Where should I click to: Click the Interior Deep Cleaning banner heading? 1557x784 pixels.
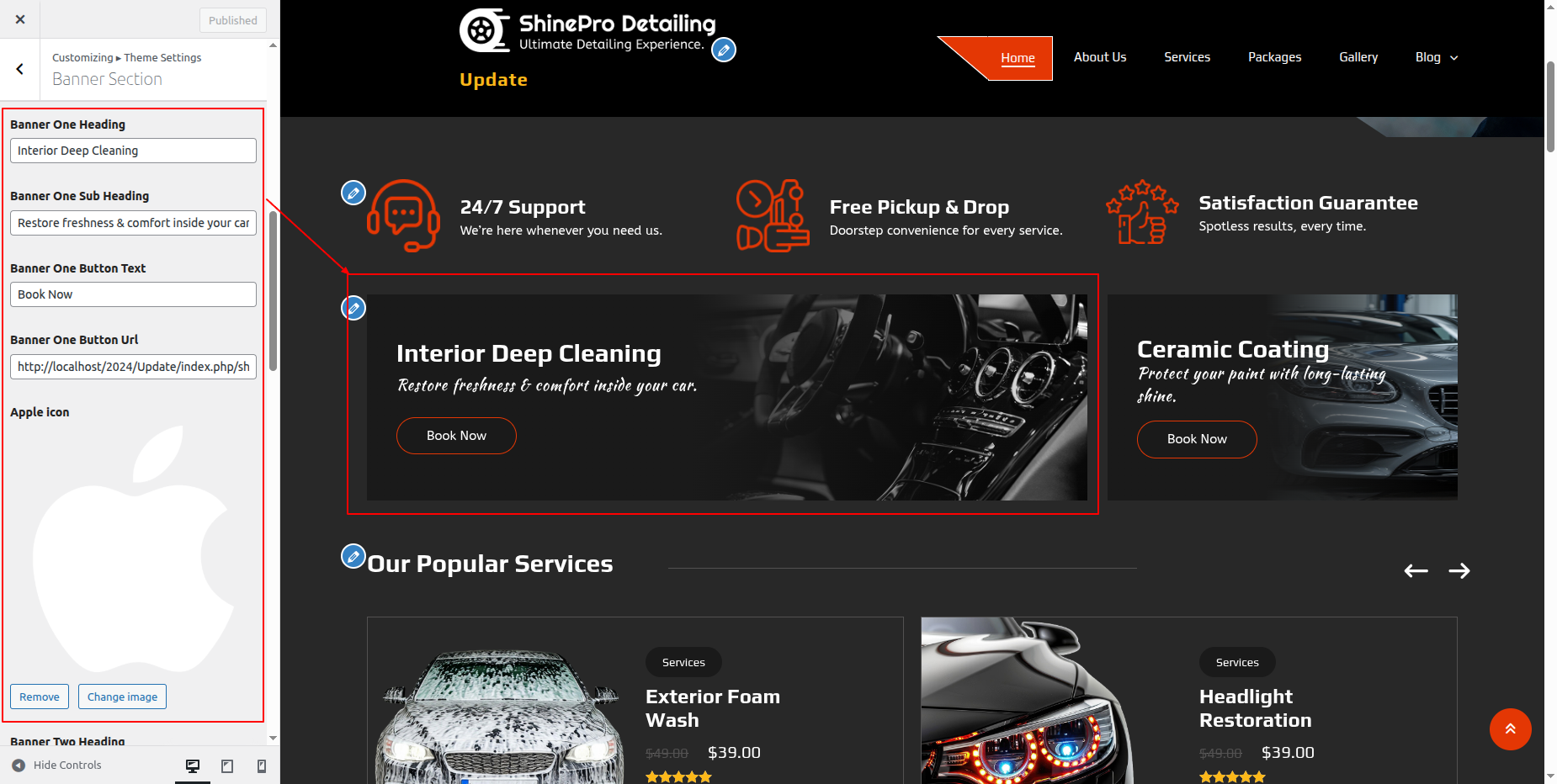click(x=529, y=353)
